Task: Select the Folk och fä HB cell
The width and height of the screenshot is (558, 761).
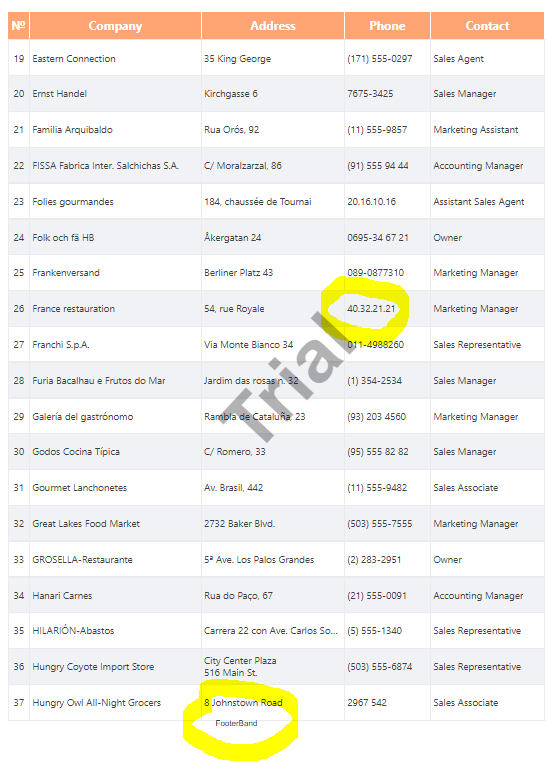Action: [115, 237]
